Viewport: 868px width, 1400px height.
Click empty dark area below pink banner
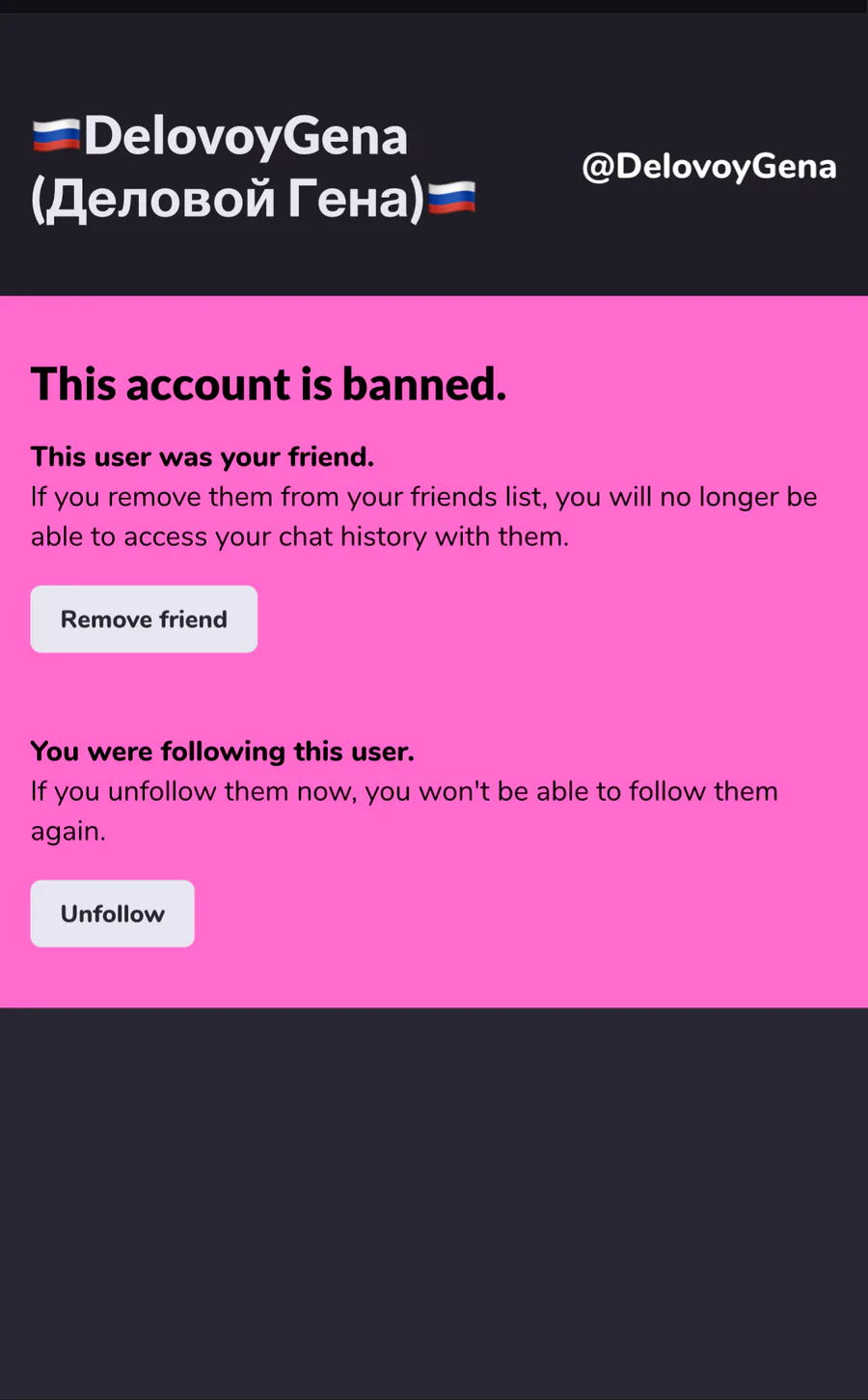tap(434, 1206)
